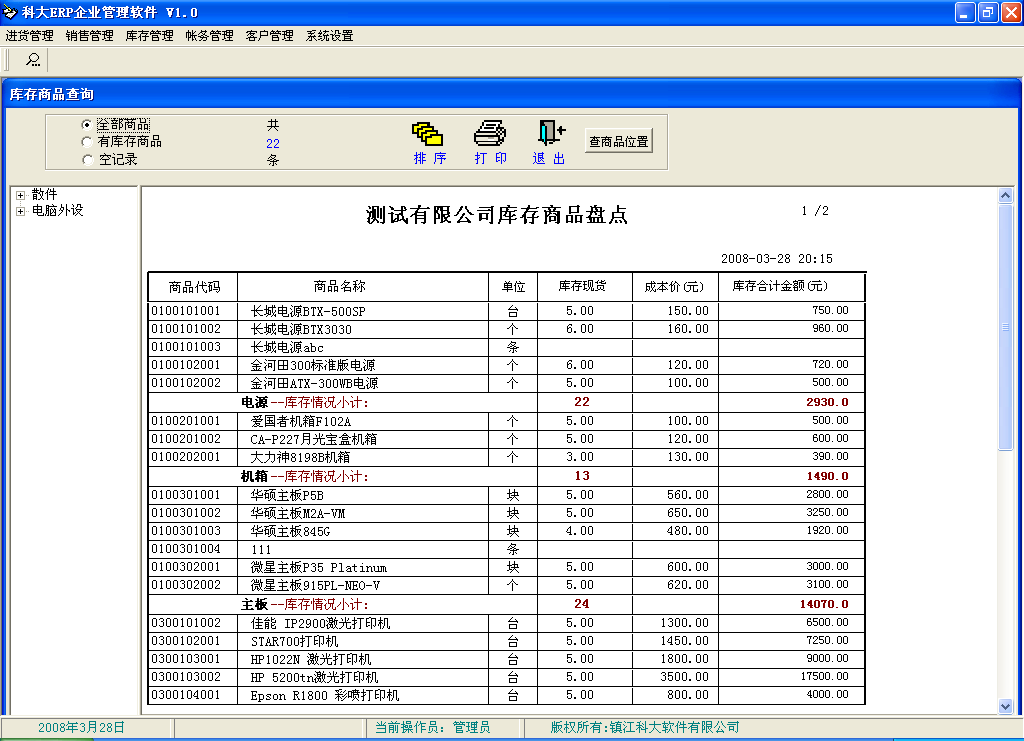This screenshot has height=741, width=1024.
Task: Open the 库存管理 menu
Action: pos(150,36)
